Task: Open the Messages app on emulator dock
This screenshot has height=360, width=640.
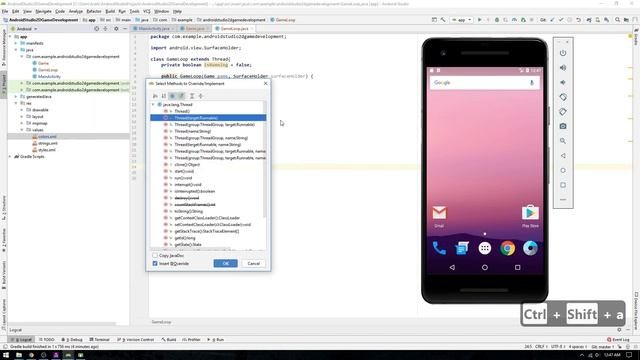Action: [x=462, y=248]
